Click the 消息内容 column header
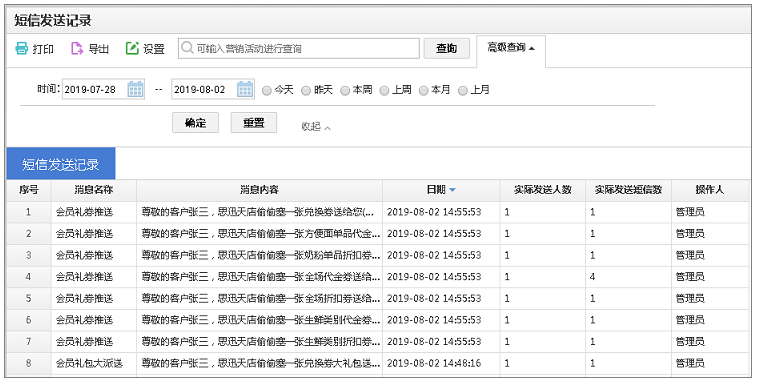The height and width of the screenshot is (387, 759). pos(259,190)
